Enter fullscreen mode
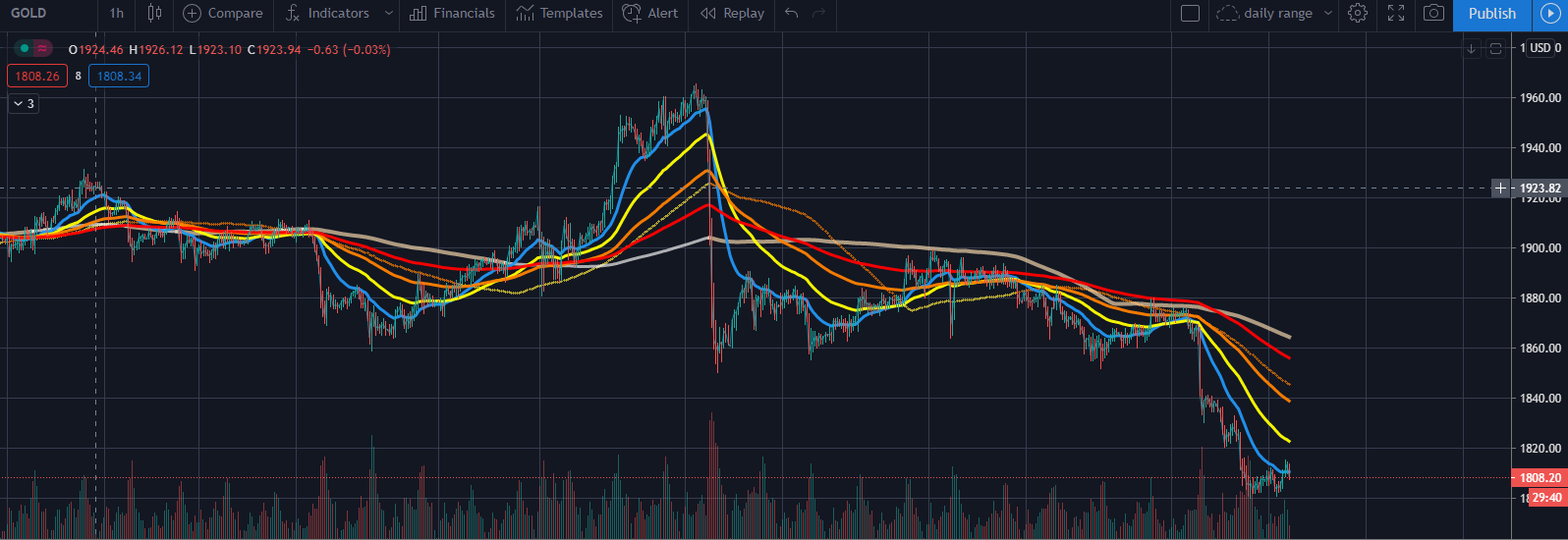The height and width of the screenshot is (540, 1568). tap(1396, 14)
